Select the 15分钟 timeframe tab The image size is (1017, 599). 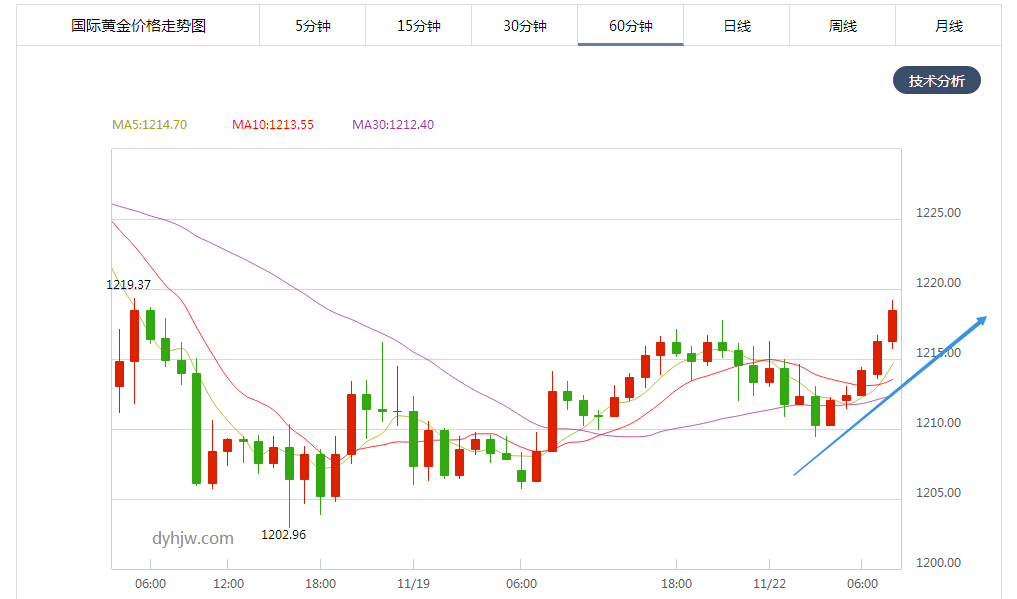click(x=418, y=26)
